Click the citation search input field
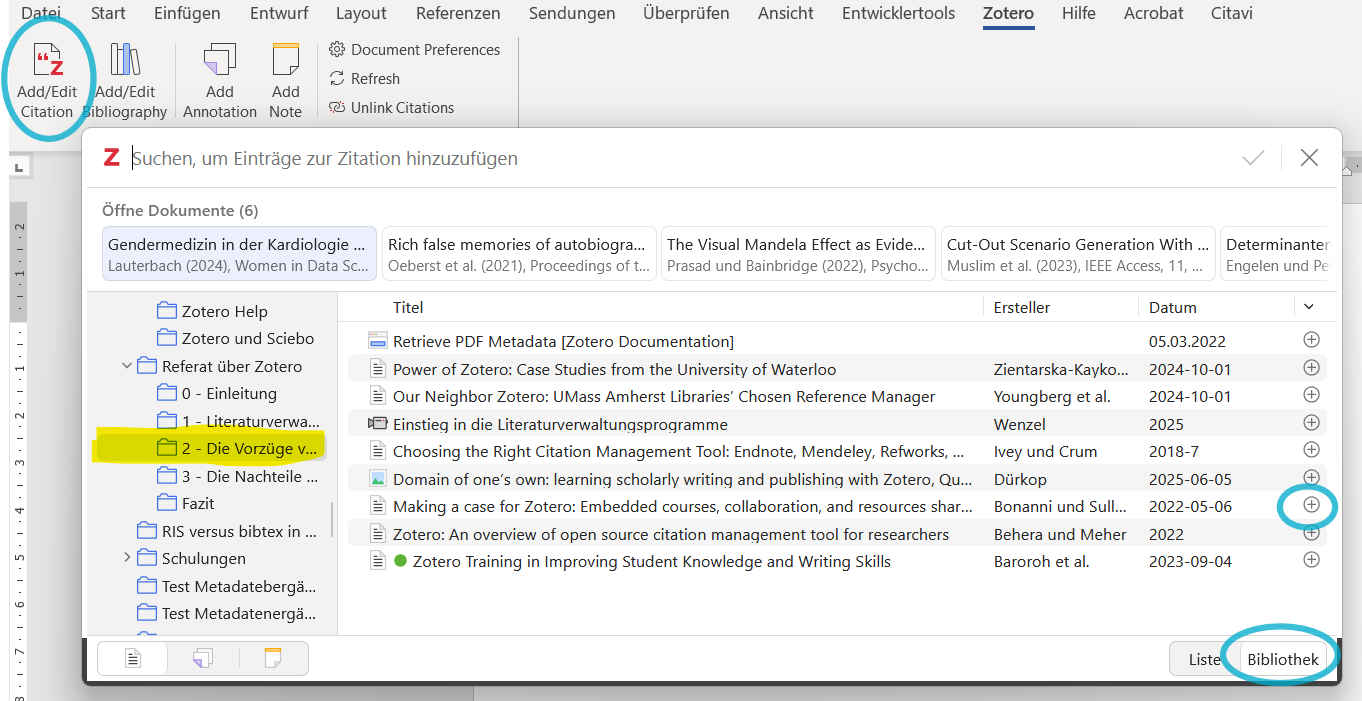This screenshot has height=701, width=1362. (x=680, y=158)
